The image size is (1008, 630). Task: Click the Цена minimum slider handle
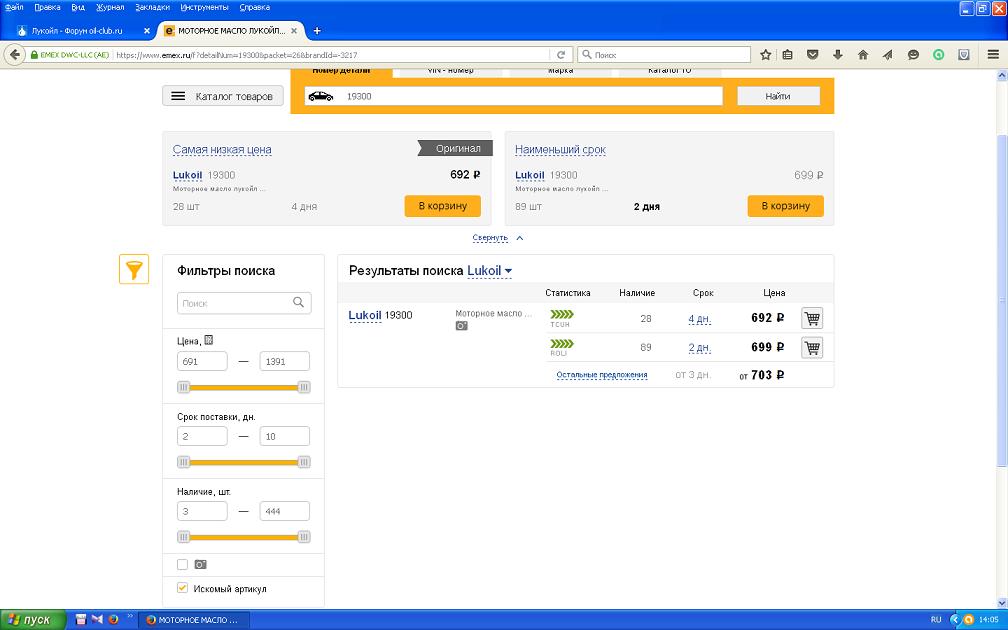[184, 387]
